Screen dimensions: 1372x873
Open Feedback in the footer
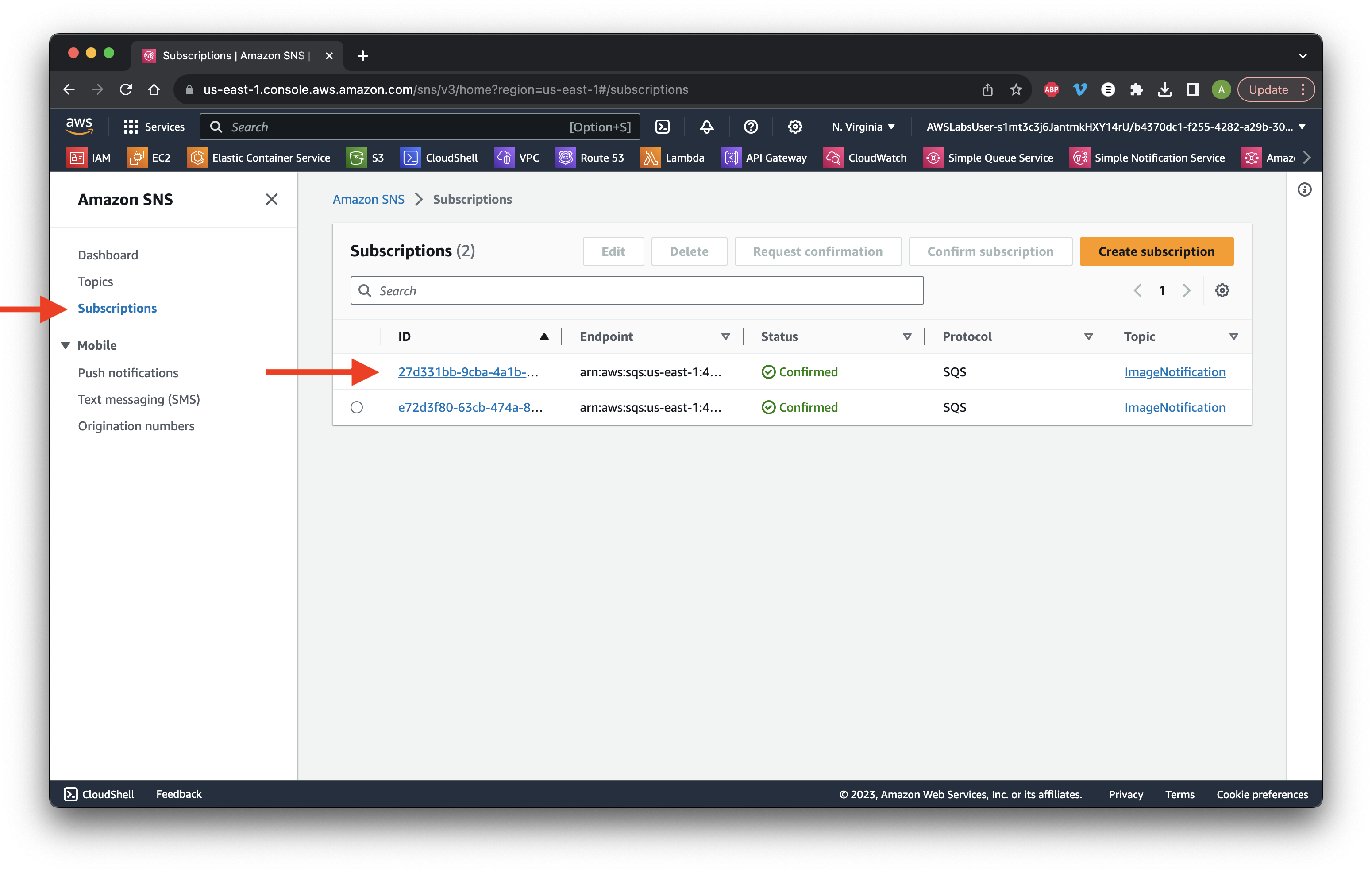click(178, 794)
